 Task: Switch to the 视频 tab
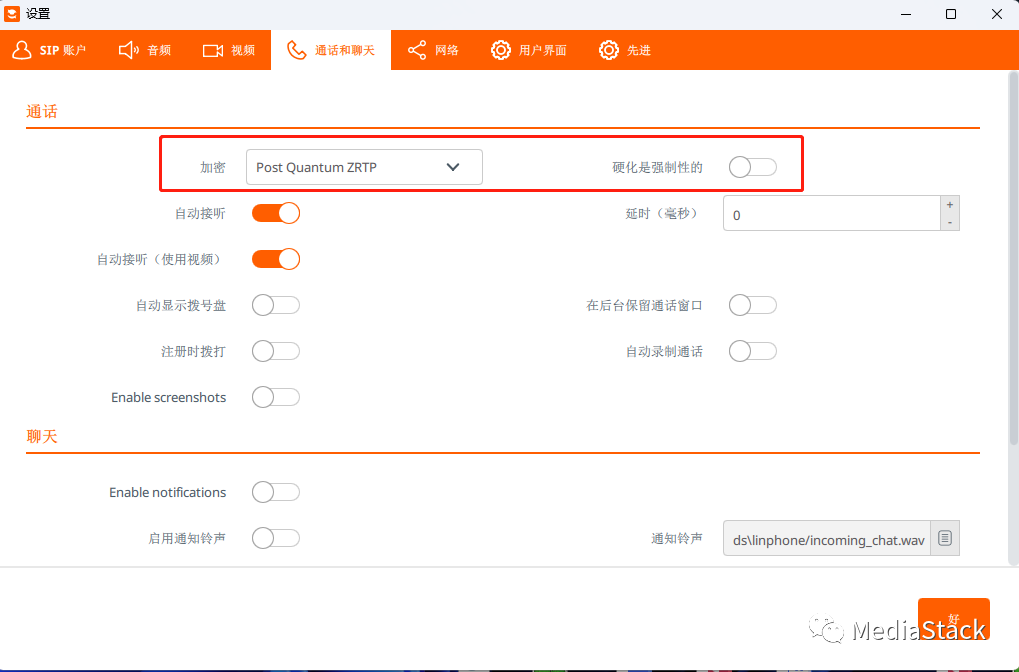coord(229,49)
